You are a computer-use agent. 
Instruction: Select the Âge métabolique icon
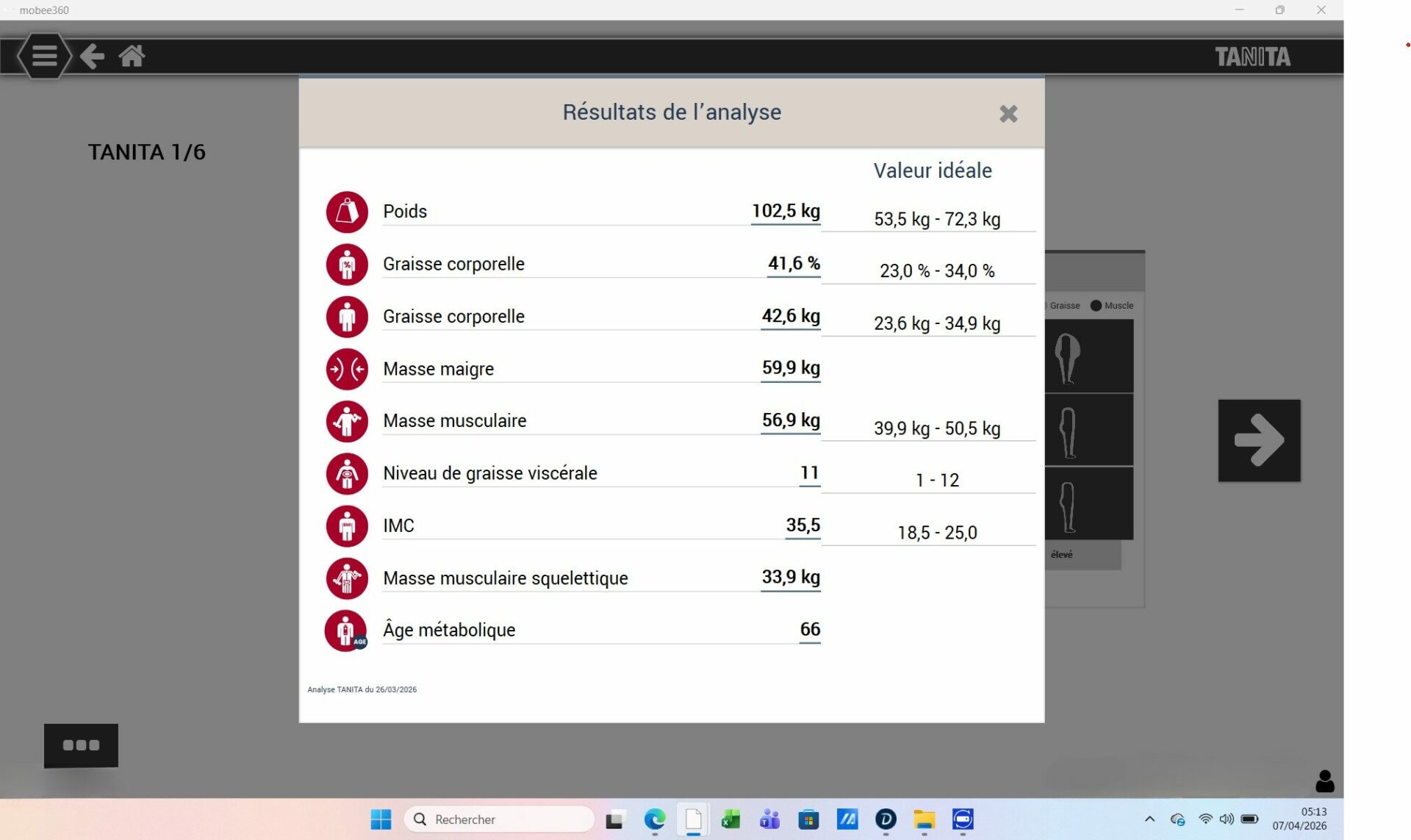[x=346, y=631]
